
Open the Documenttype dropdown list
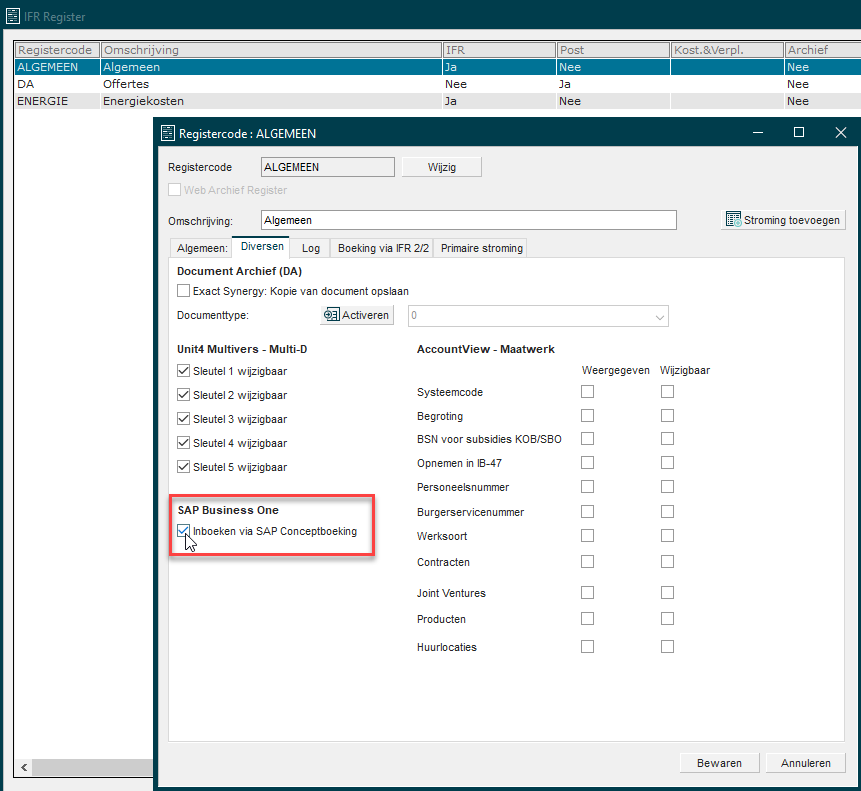coord(659,316)
